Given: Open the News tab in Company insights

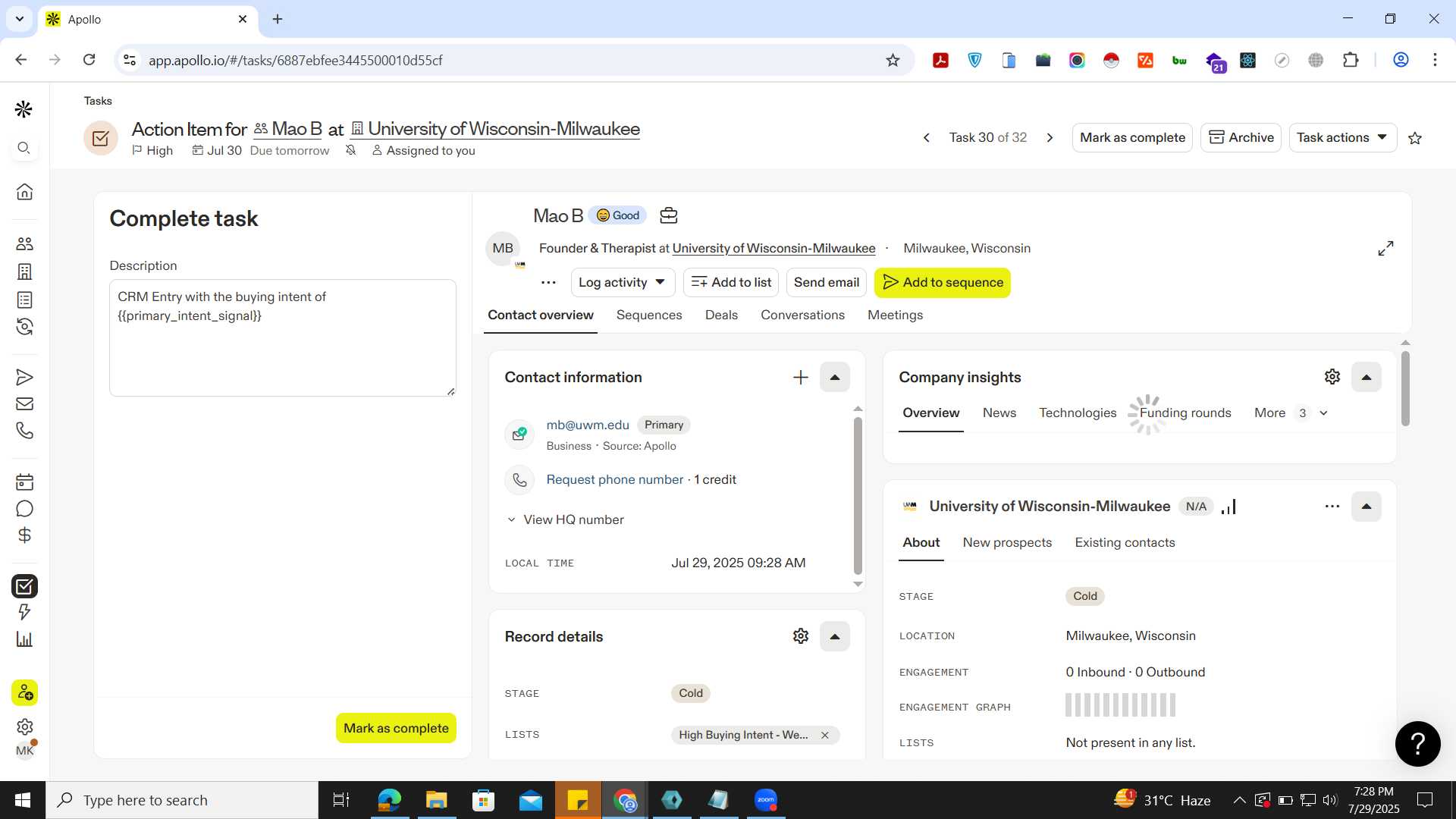Looking at the screenshot, I should (999, 413).
